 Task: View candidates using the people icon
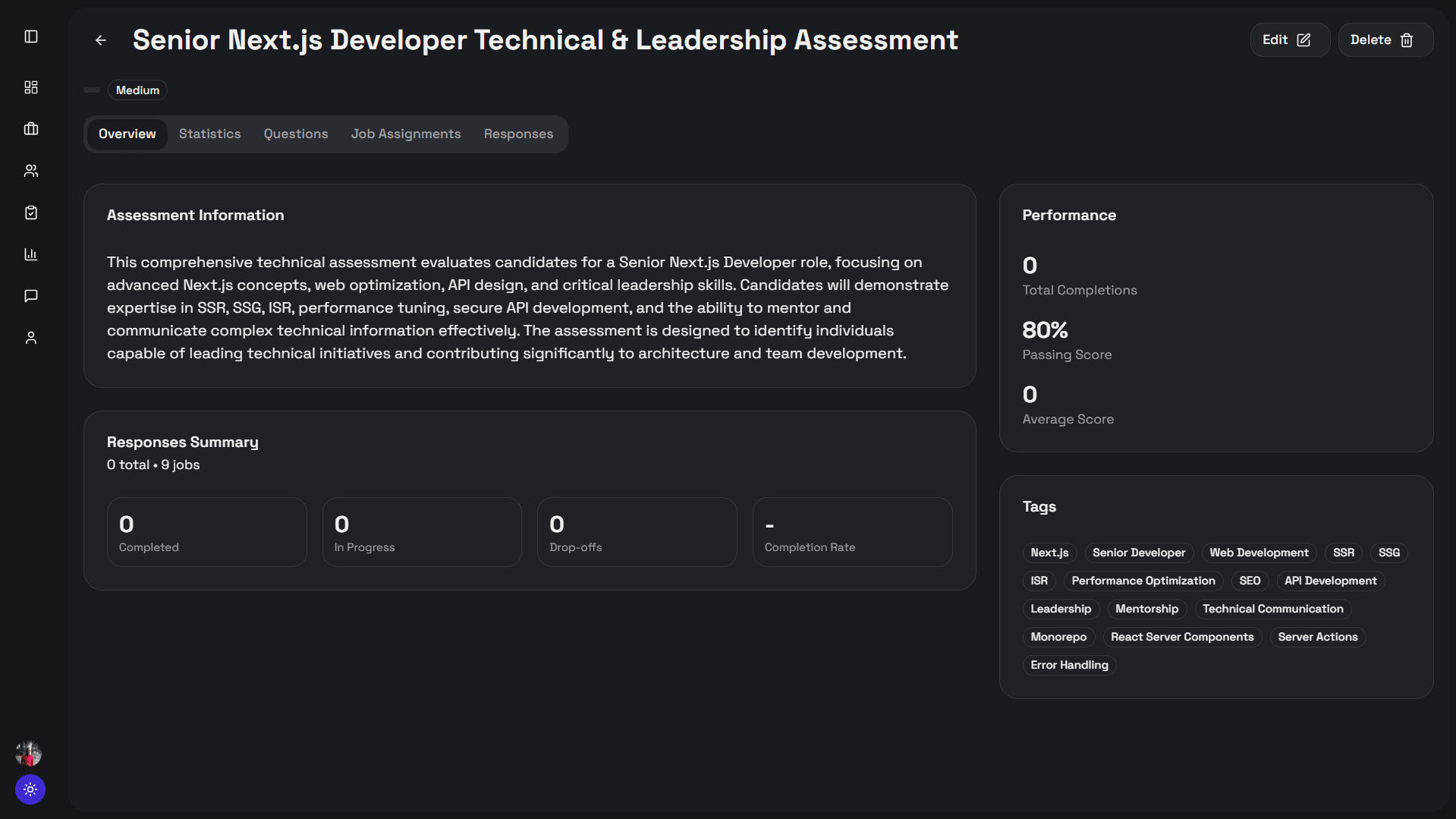(30, 170)
